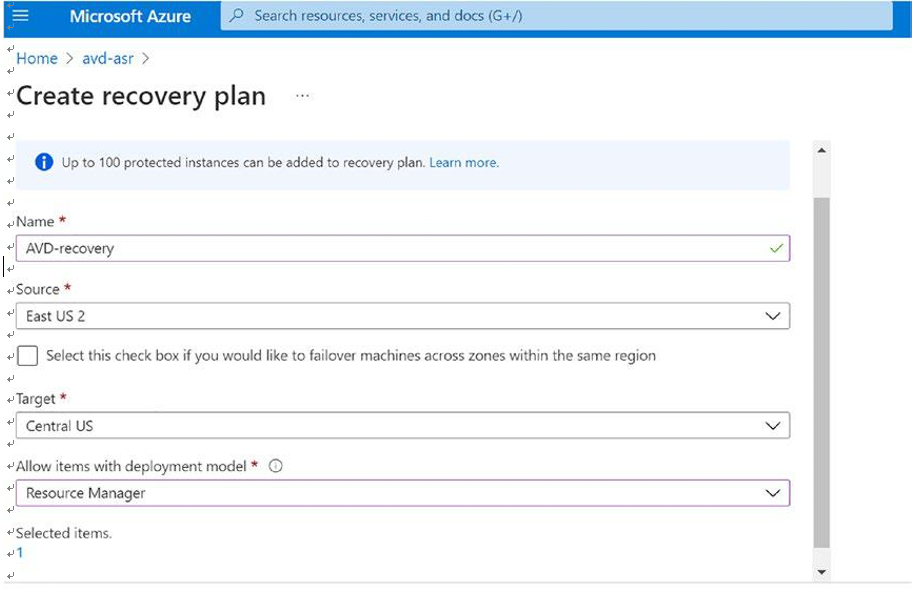Open the ellipsis menu beside Create recovery plan
Screen dimensions: 916x589
(x=302, y=96)
